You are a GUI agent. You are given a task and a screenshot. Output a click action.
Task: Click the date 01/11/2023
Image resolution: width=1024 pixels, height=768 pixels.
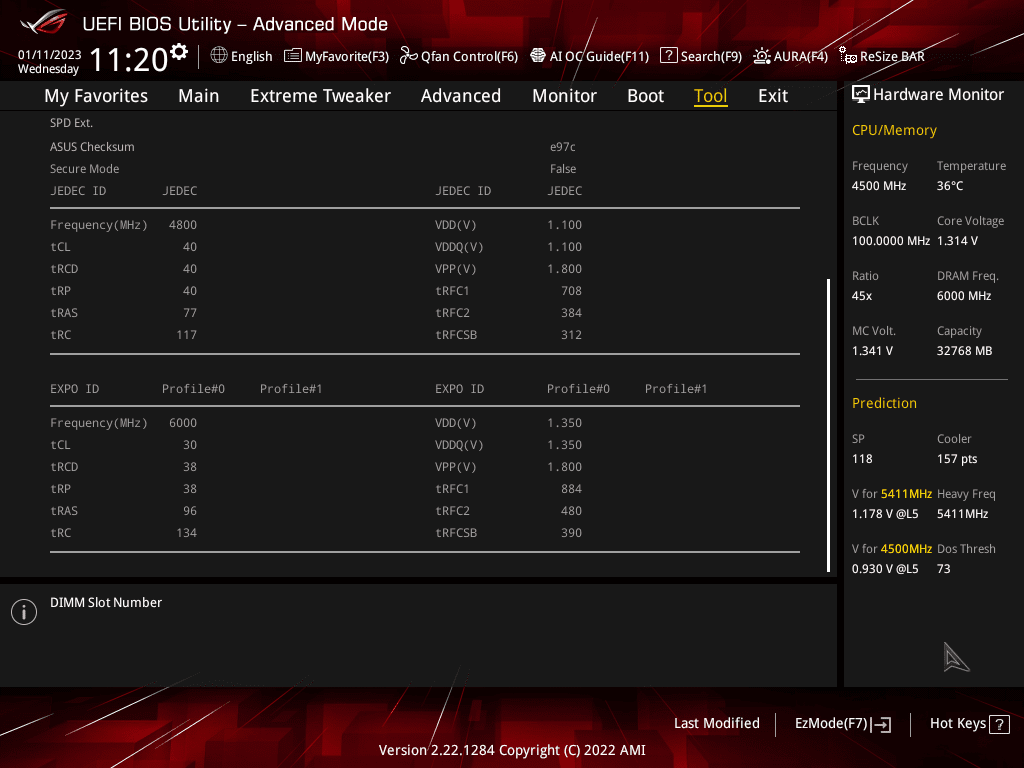point(50,55)
